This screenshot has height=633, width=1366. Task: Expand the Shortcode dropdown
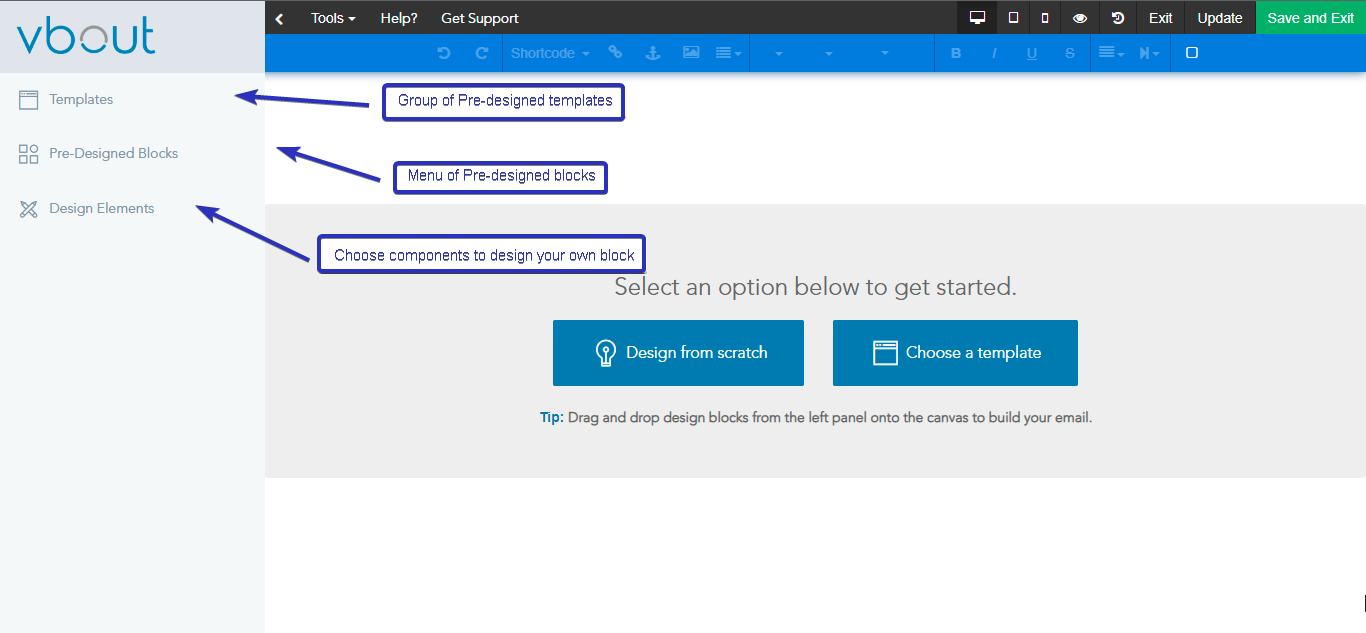550,53
